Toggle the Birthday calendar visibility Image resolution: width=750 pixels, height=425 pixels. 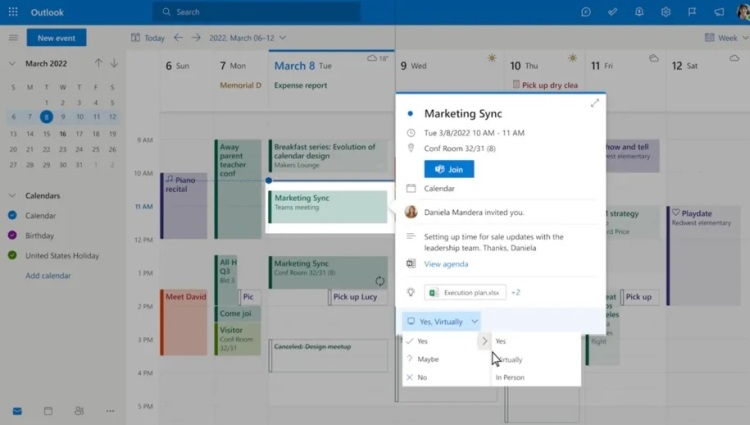point(12,236)
